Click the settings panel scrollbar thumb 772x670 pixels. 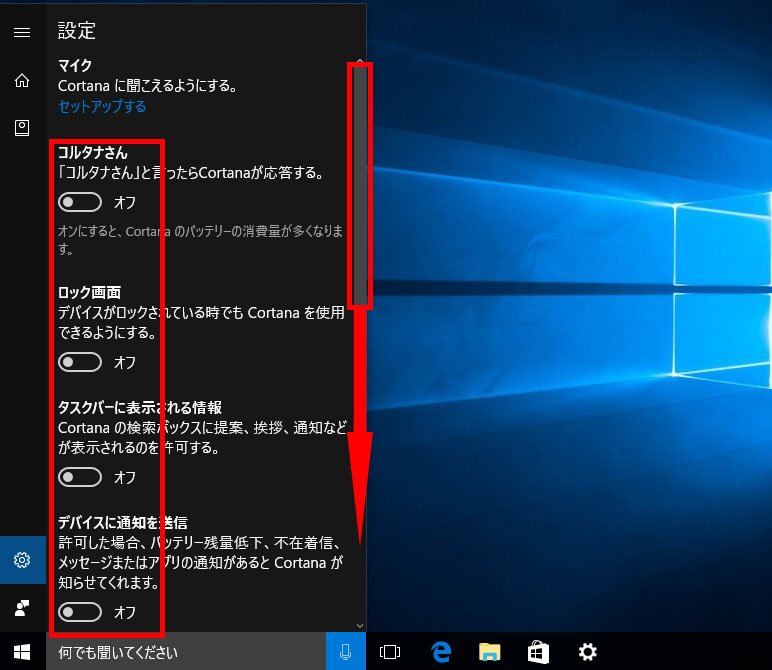[360, 186]
